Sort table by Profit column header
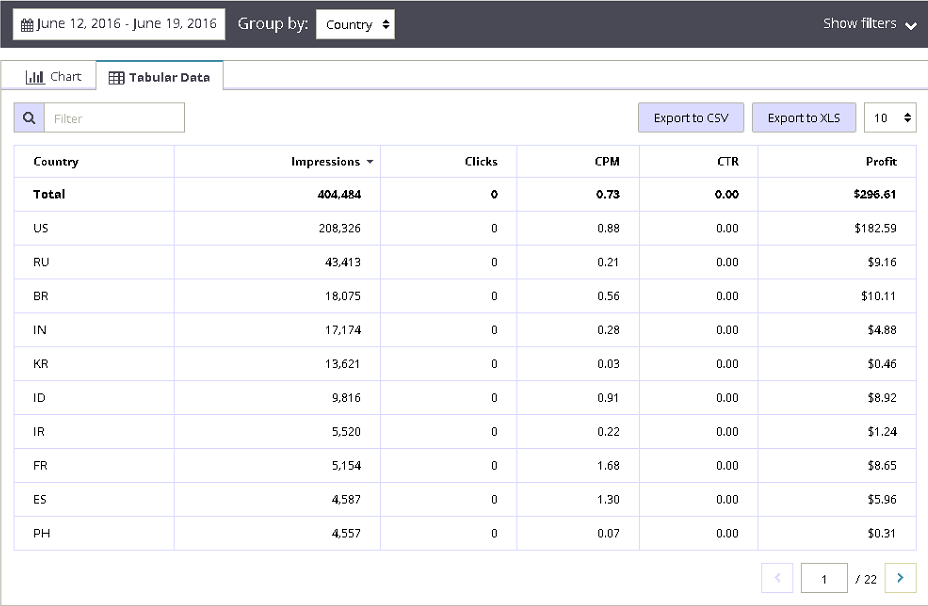This screenshot has width=928, height=606. tap(881, 162)
